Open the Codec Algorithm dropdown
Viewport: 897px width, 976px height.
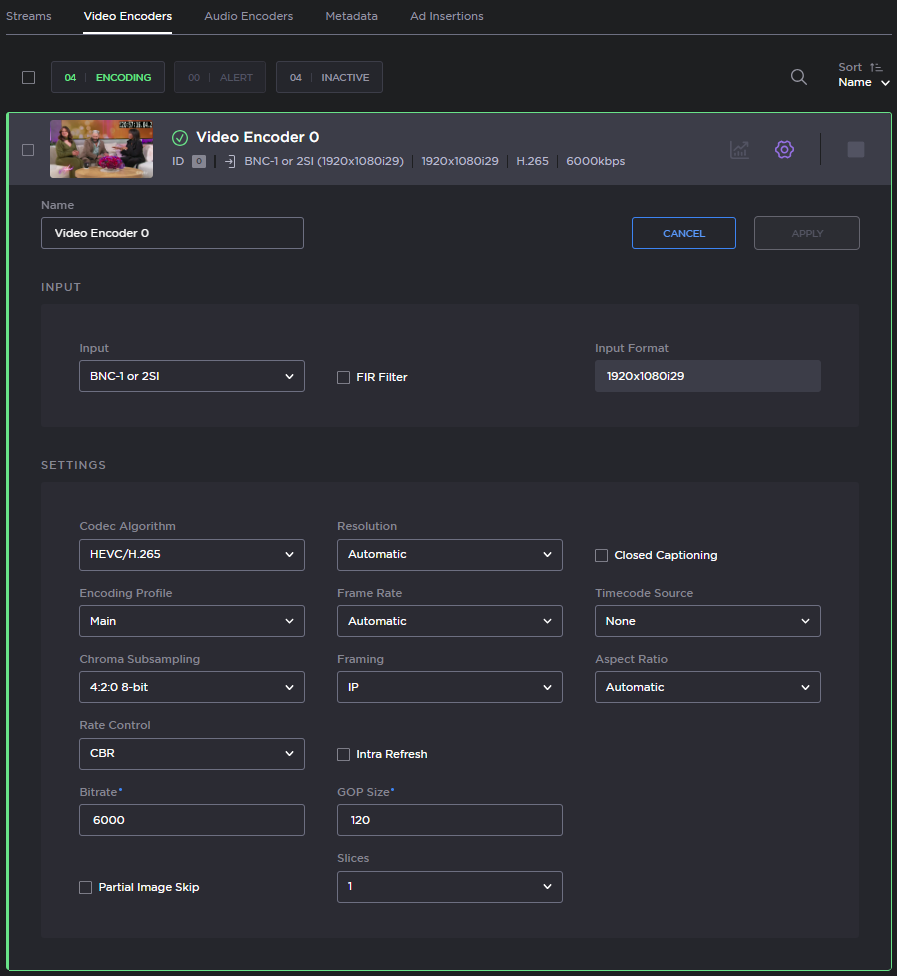click(x=191, y=555)
